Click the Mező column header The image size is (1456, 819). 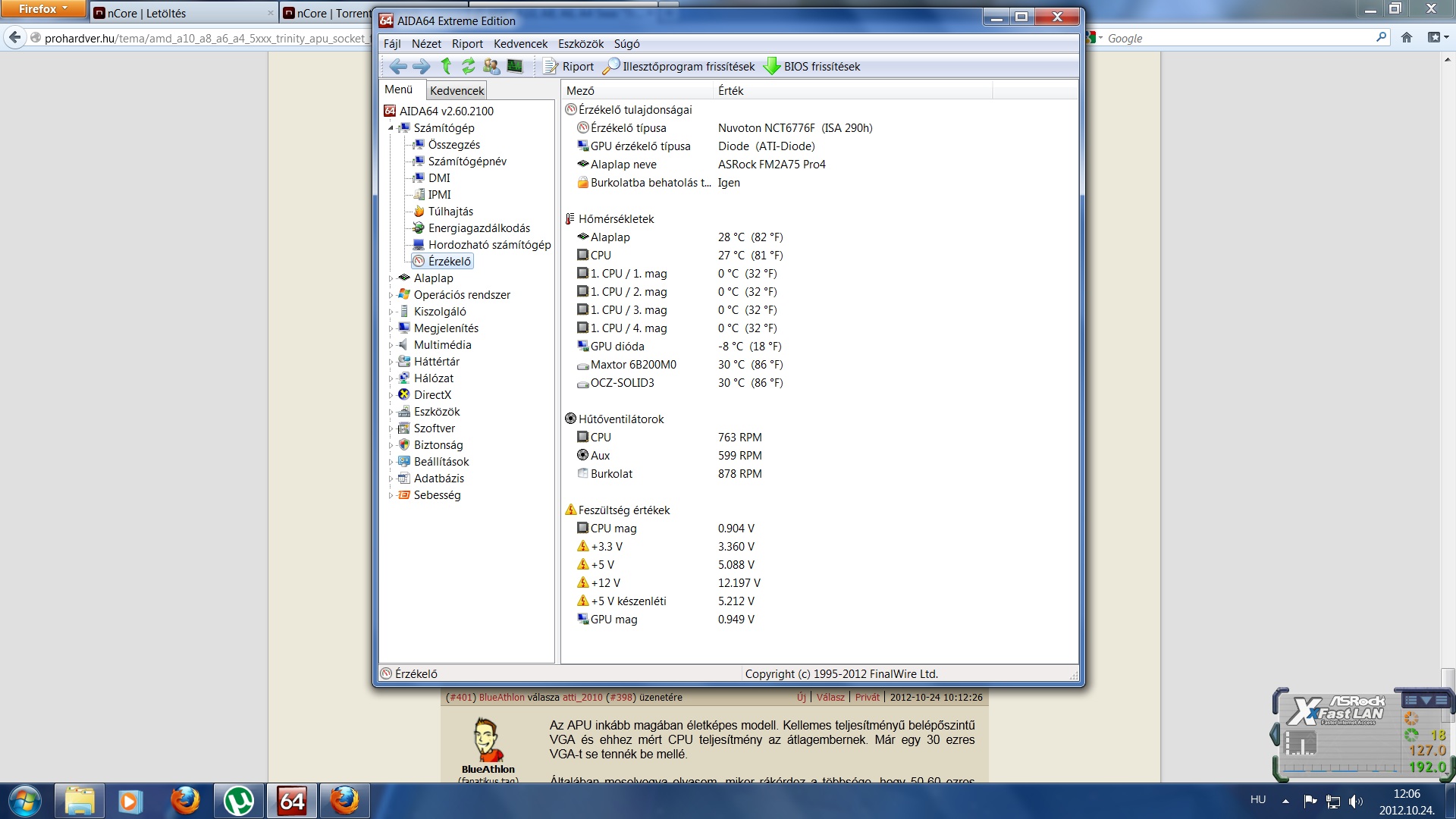(637, 91)
